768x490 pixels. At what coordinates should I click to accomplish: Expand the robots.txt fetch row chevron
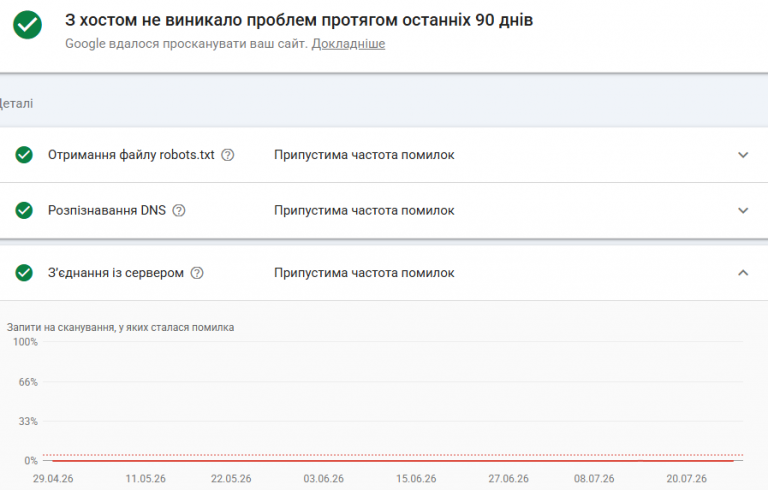click(x=743, y=155)
